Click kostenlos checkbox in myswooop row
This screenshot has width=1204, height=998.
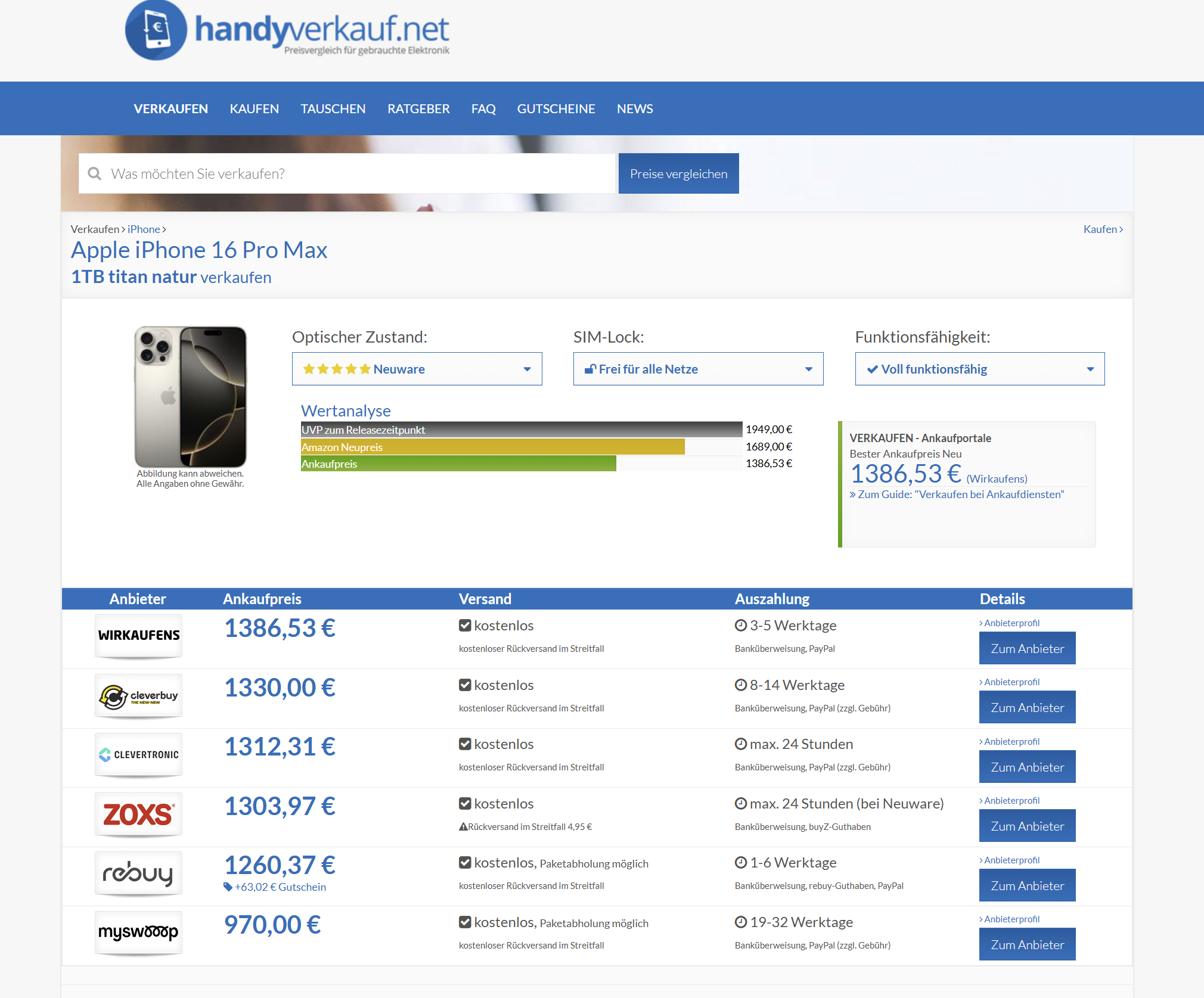click(x=465, y=922)
